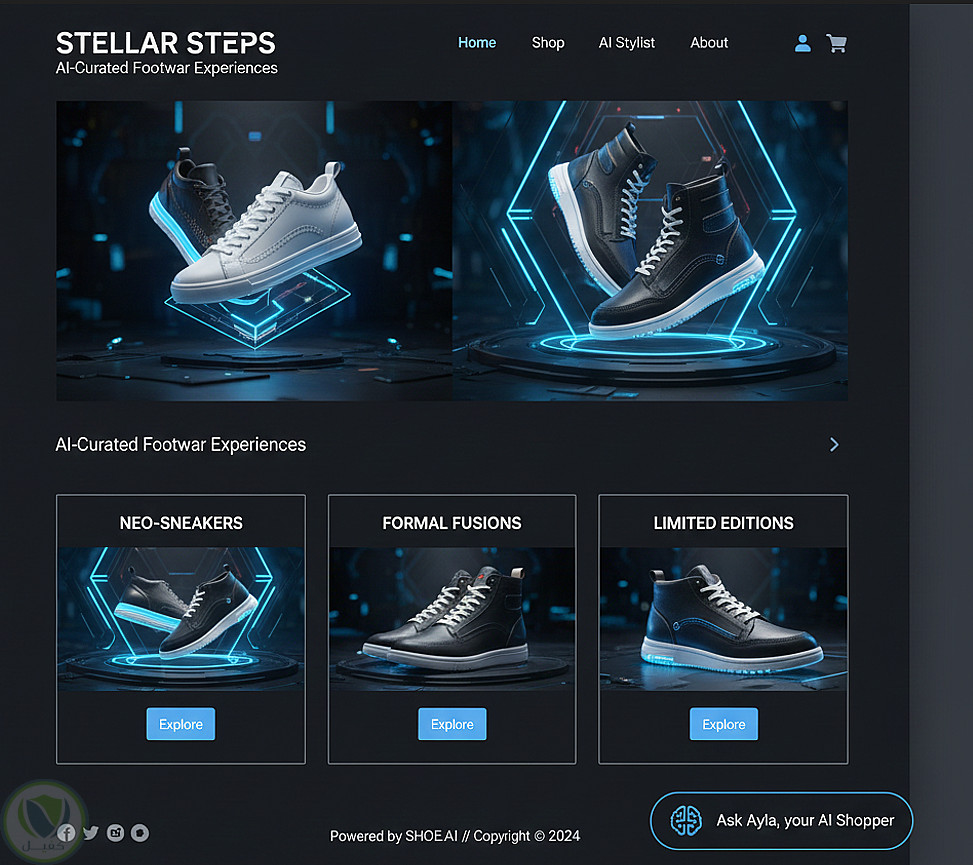Image resolution: width=973 pixels, height=865 pixels.
Task: Open the user account profile icon
Action: pyautogui.click(x=802, y=43)
